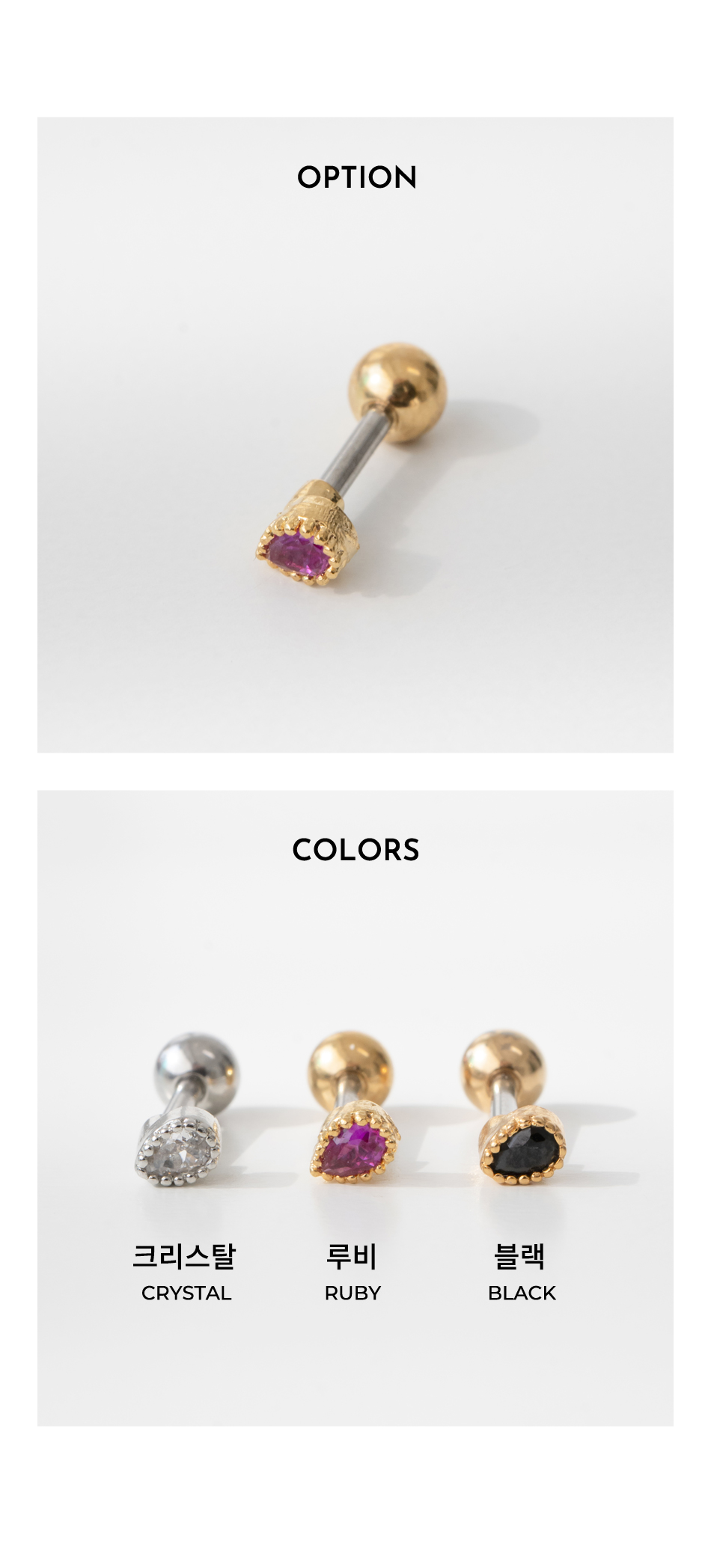
Task: Click the CRYSTAL text label
Action: click(x=186, y=1293)
